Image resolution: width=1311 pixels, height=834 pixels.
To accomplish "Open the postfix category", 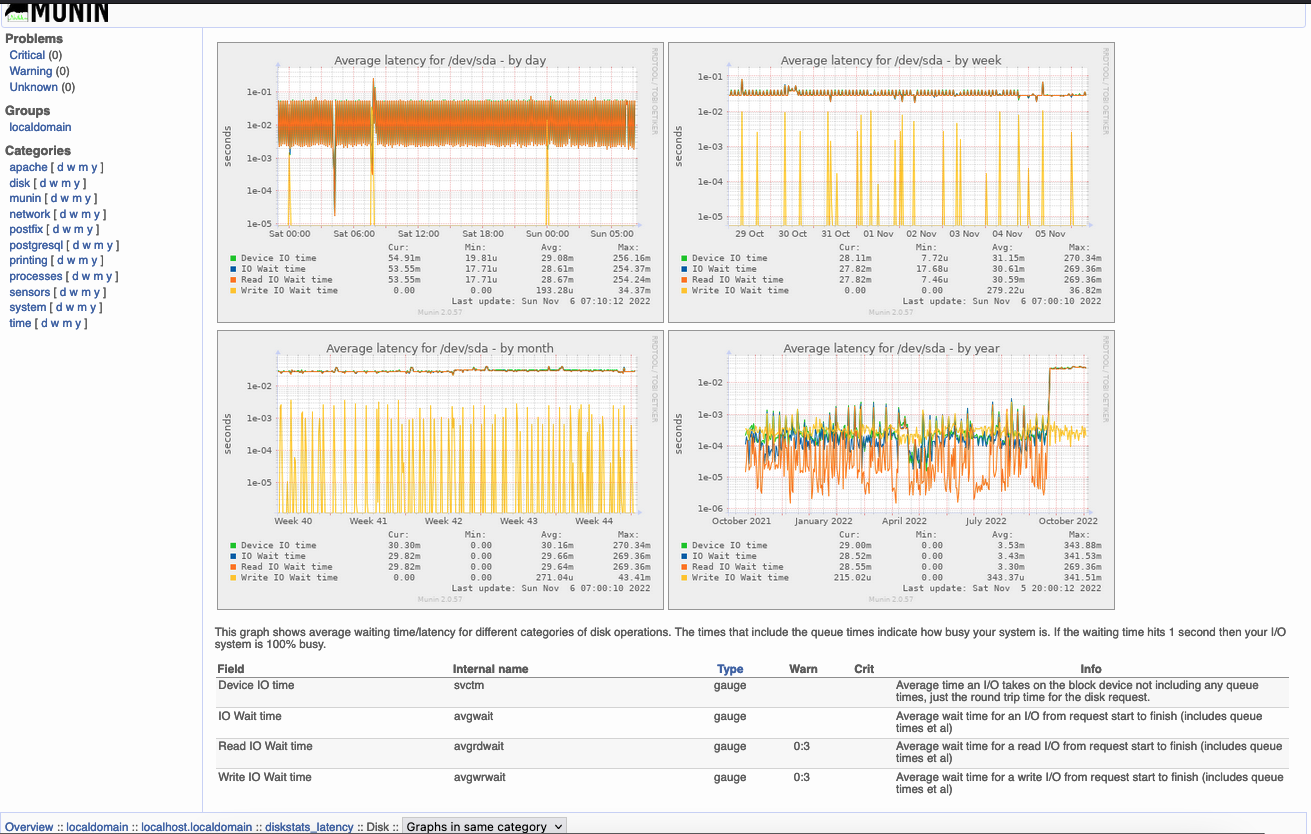I will (26, 230).
